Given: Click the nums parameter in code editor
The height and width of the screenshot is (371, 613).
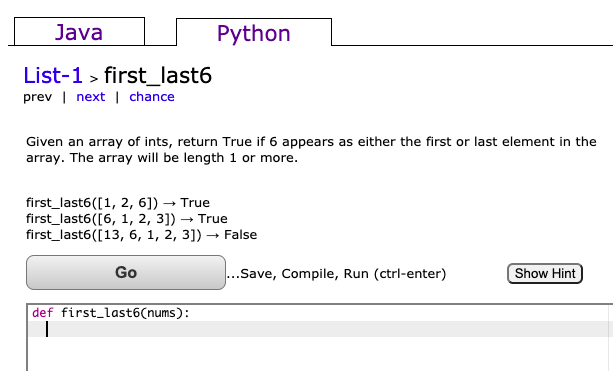Looking at the screenshot, I should click(x=161, y=313).
